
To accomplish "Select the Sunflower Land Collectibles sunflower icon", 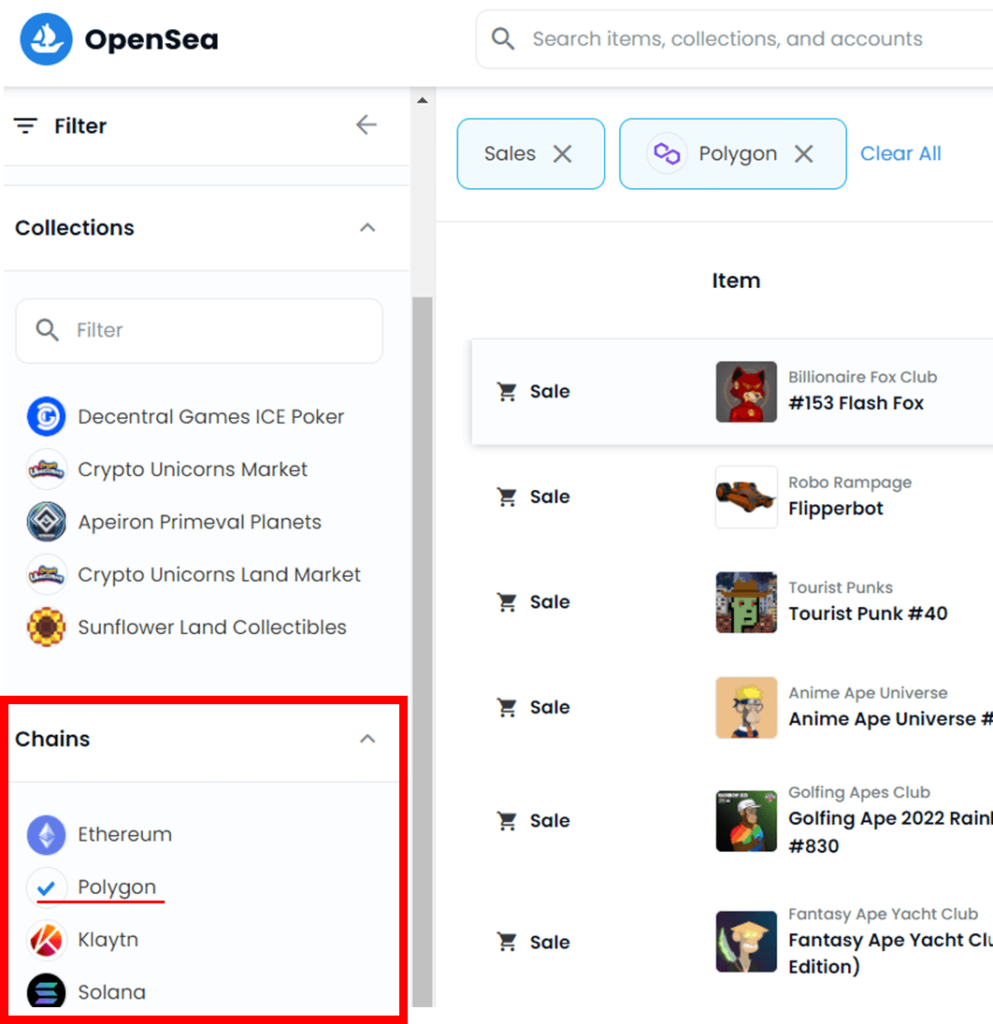I will click(46, 627).
